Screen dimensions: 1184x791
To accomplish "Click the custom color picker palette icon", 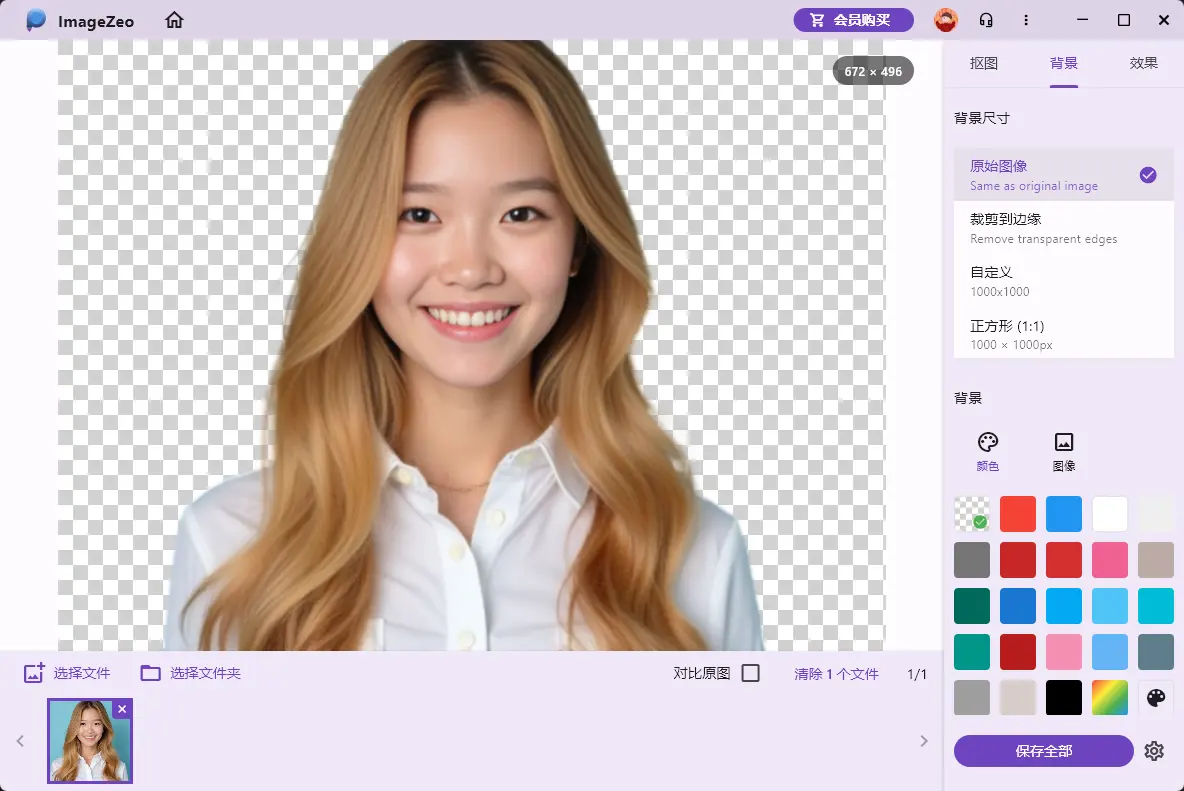I will coord(1156,697).
